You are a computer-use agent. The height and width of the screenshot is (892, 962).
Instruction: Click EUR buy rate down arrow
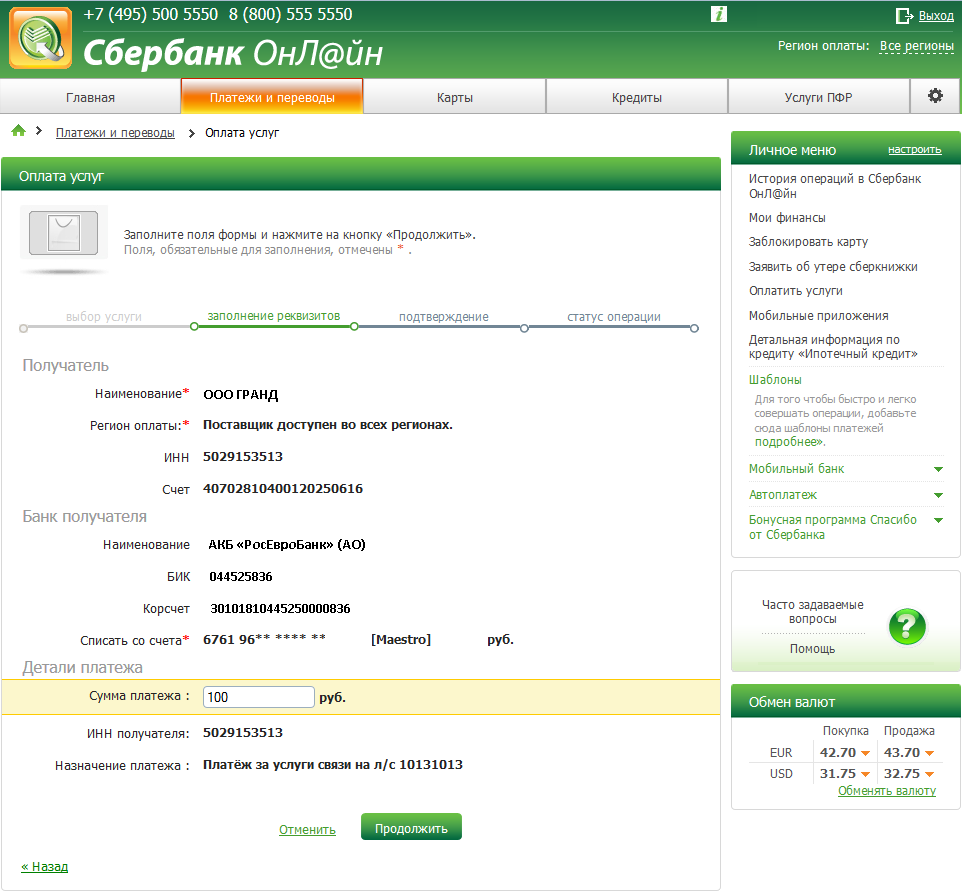[x=866, y=753]
